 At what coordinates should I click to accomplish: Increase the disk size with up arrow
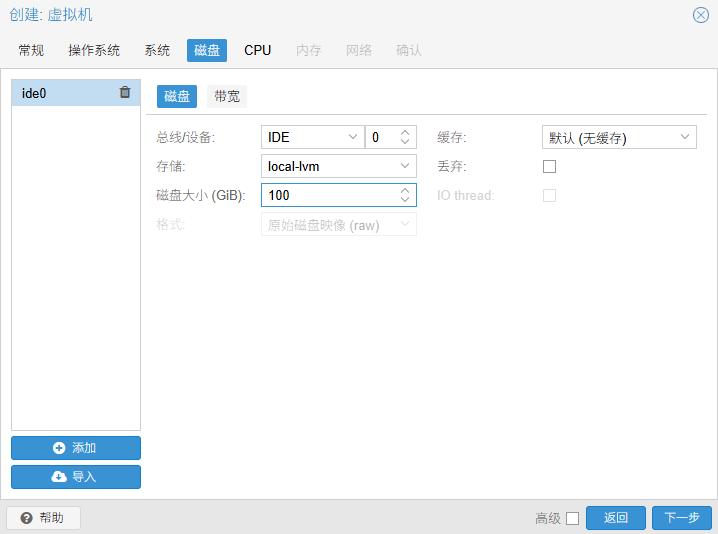[405, 190]
